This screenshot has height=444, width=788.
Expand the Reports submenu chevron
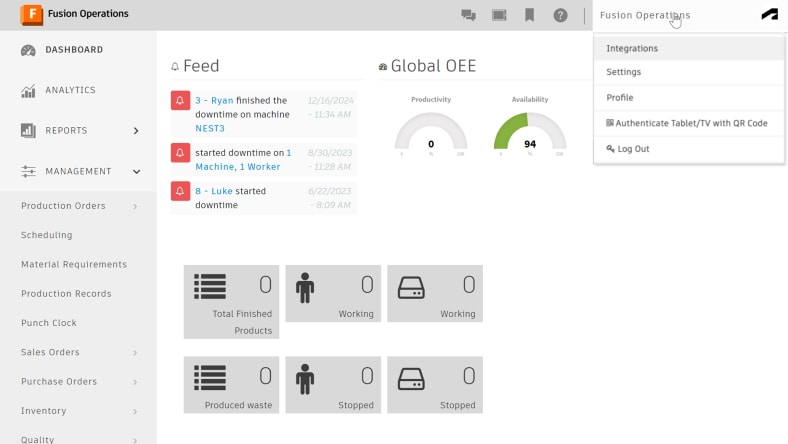(136, 131)
